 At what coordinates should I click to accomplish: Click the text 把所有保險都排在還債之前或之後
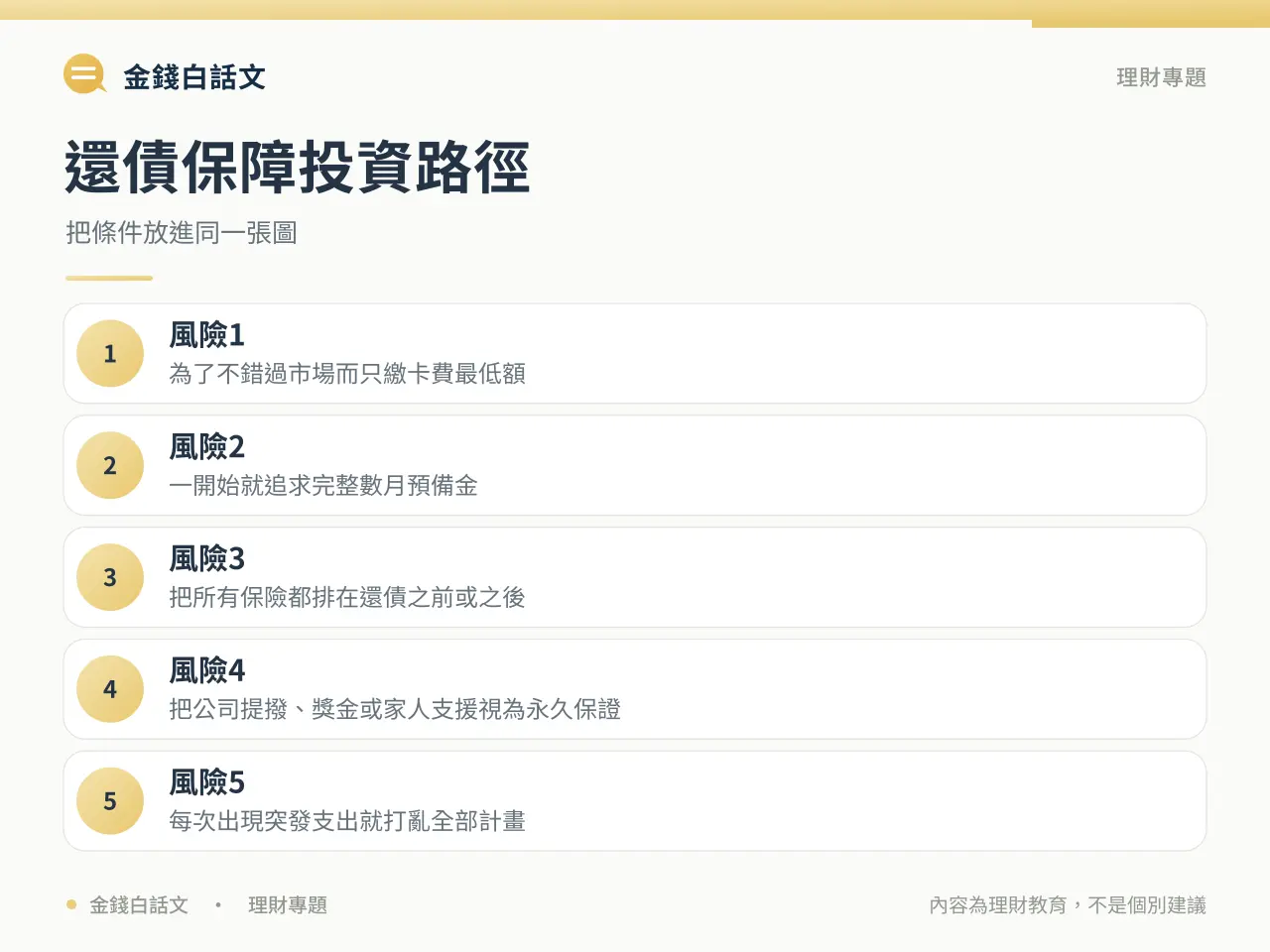point(347,598)
